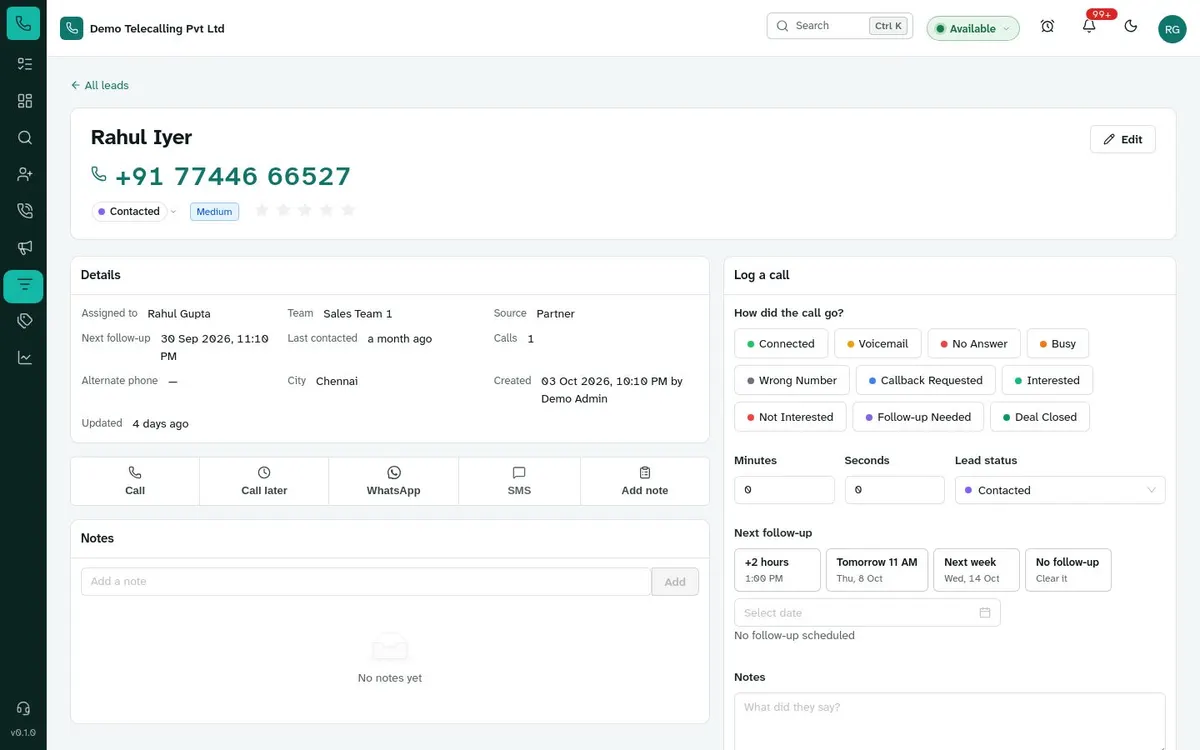1200x750 pixels.
Task: Select the No Answer call outcome
Action: click(x=974, y=344)
